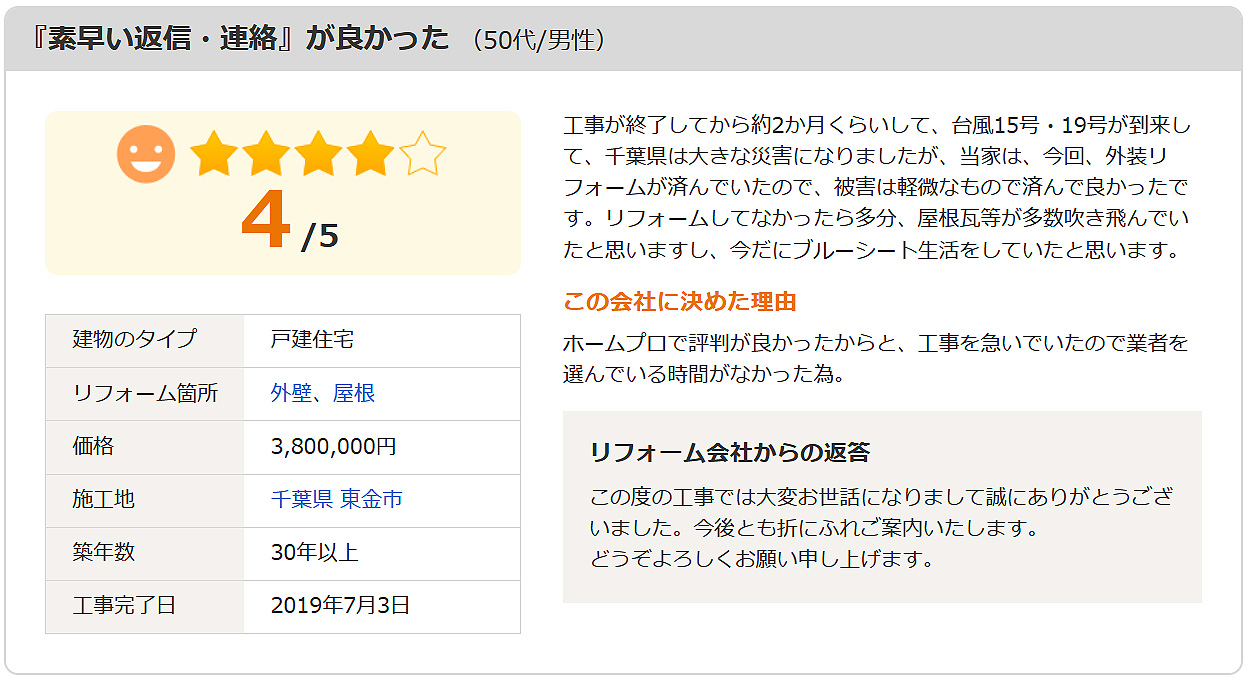The image size is (1247, 681).
Task: Click the reviewer info (50代/男性)
Action: (x=538, y=40)
